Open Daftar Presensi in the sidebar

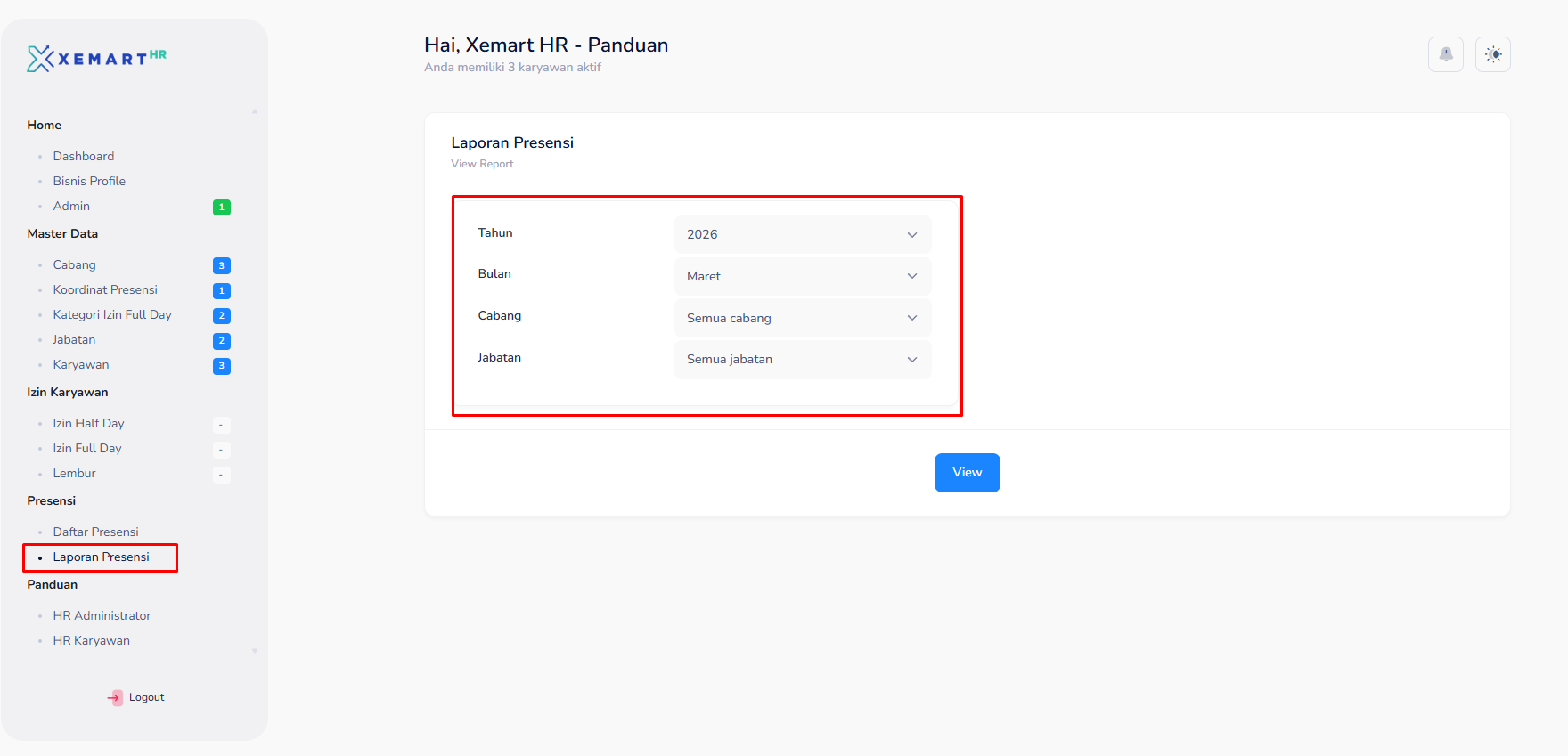click(95, 532)
